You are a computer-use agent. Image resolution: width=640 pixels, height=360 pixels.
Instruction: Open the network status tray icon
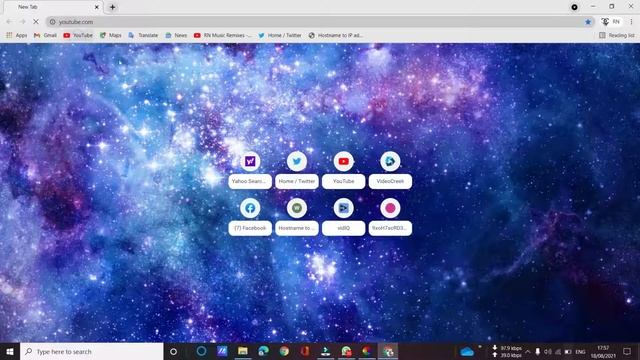click(558, 351)
